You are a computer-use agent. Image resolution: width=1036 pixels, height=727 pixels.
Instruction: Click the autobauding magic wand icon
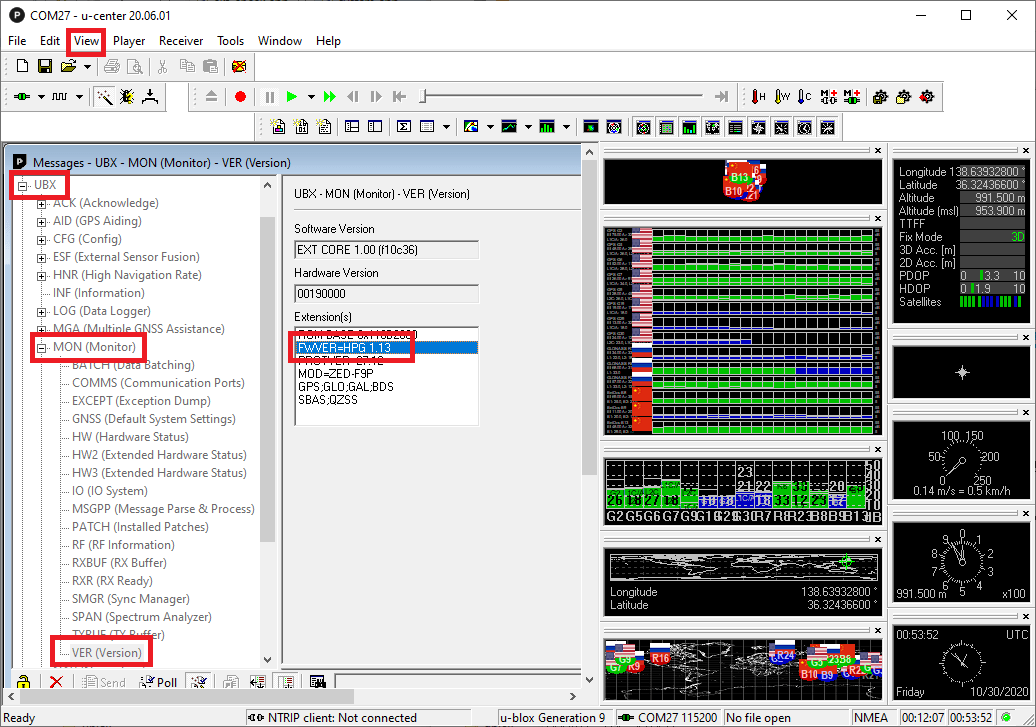[104, 97]
